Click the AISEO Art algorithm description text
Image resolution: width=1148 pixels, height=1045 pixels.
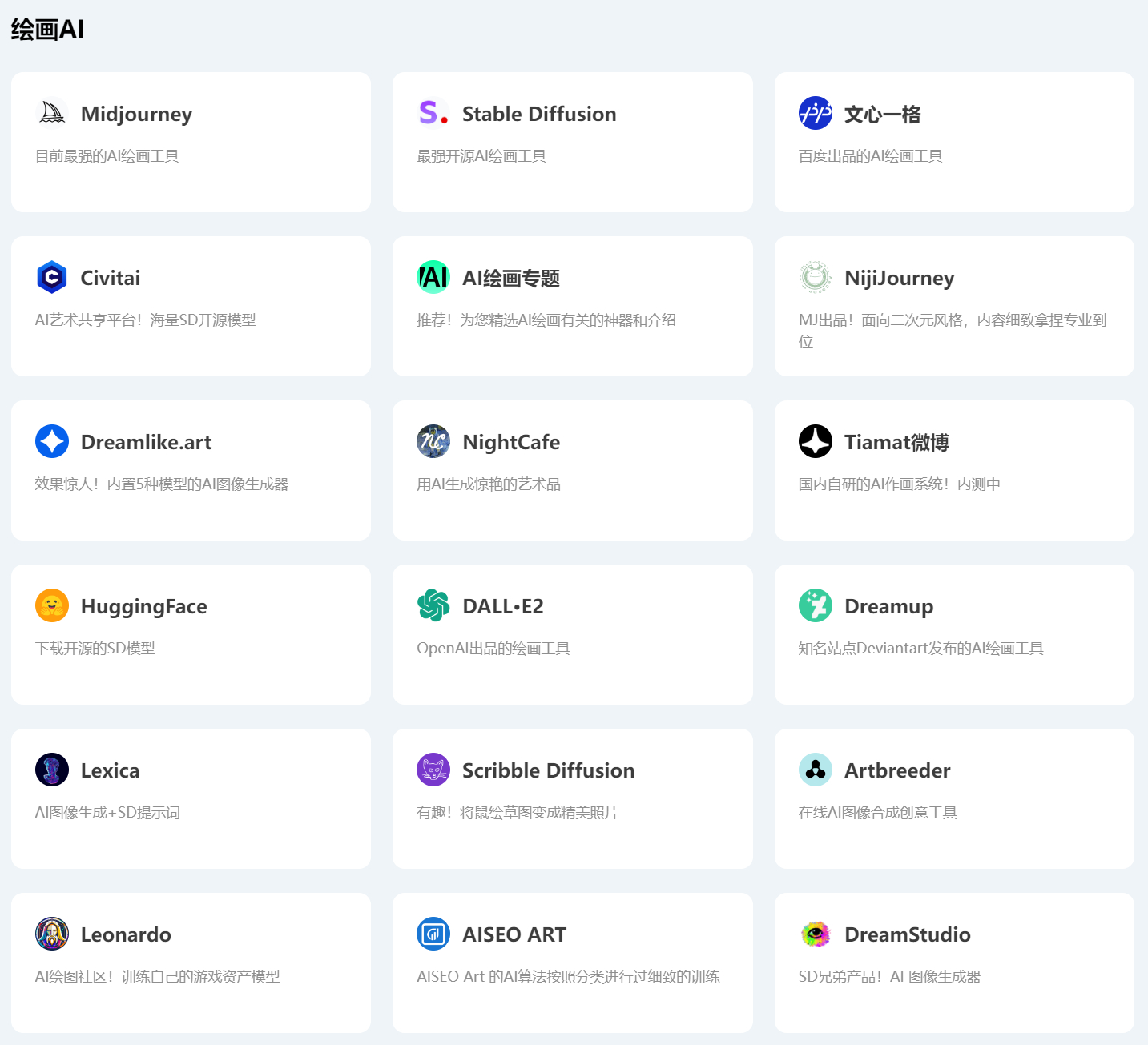[569, 977]
